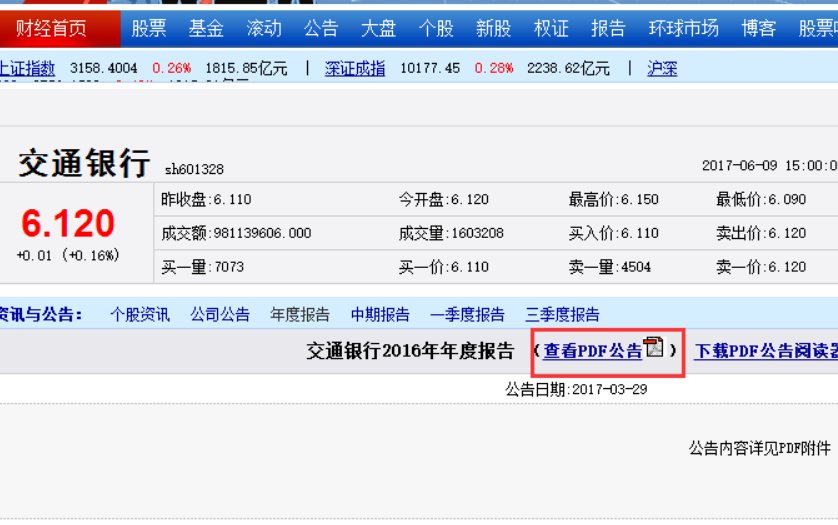Open 滚动 in the navigation bar
838x525 pixels.
pos(263,28)
